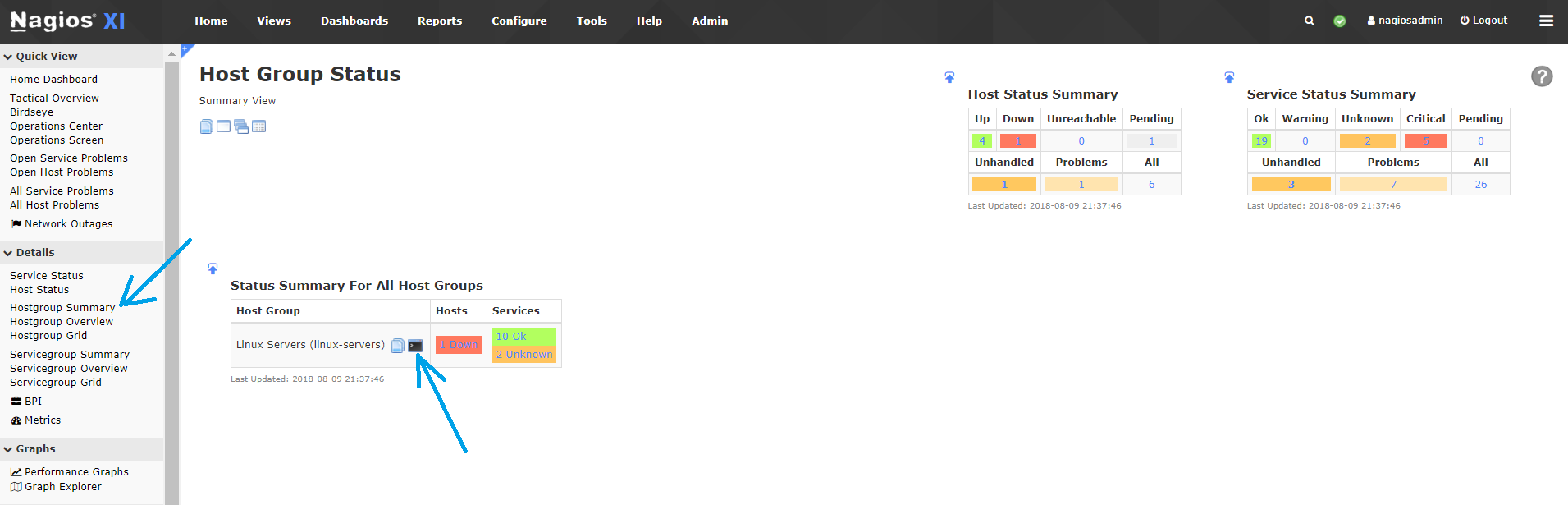Click the document icon beside Linux Servers

point(397,346)
